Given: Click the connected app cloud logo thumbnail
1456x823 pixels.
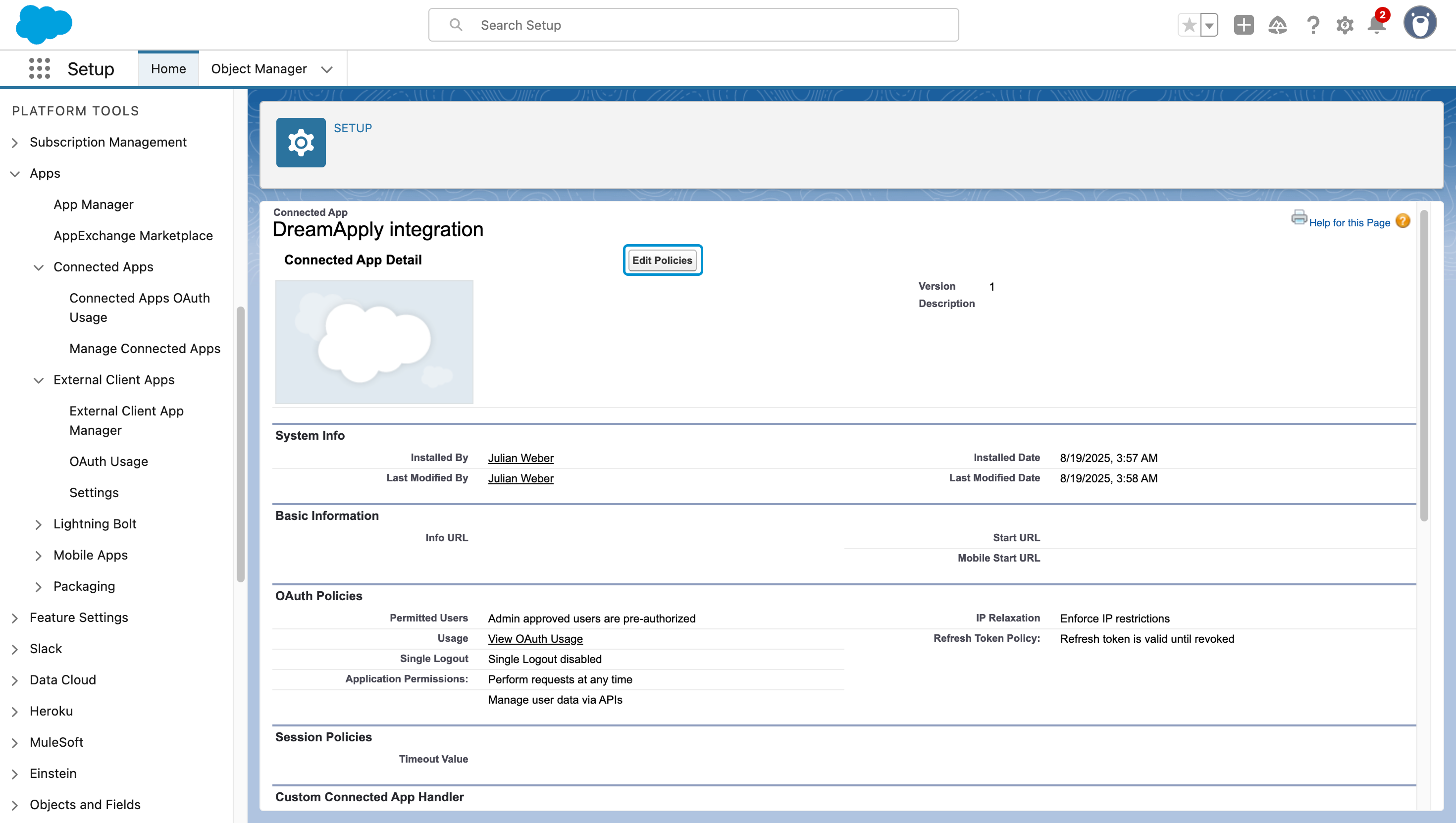Looking at the screenshot, I should click(x=374, y=342).
